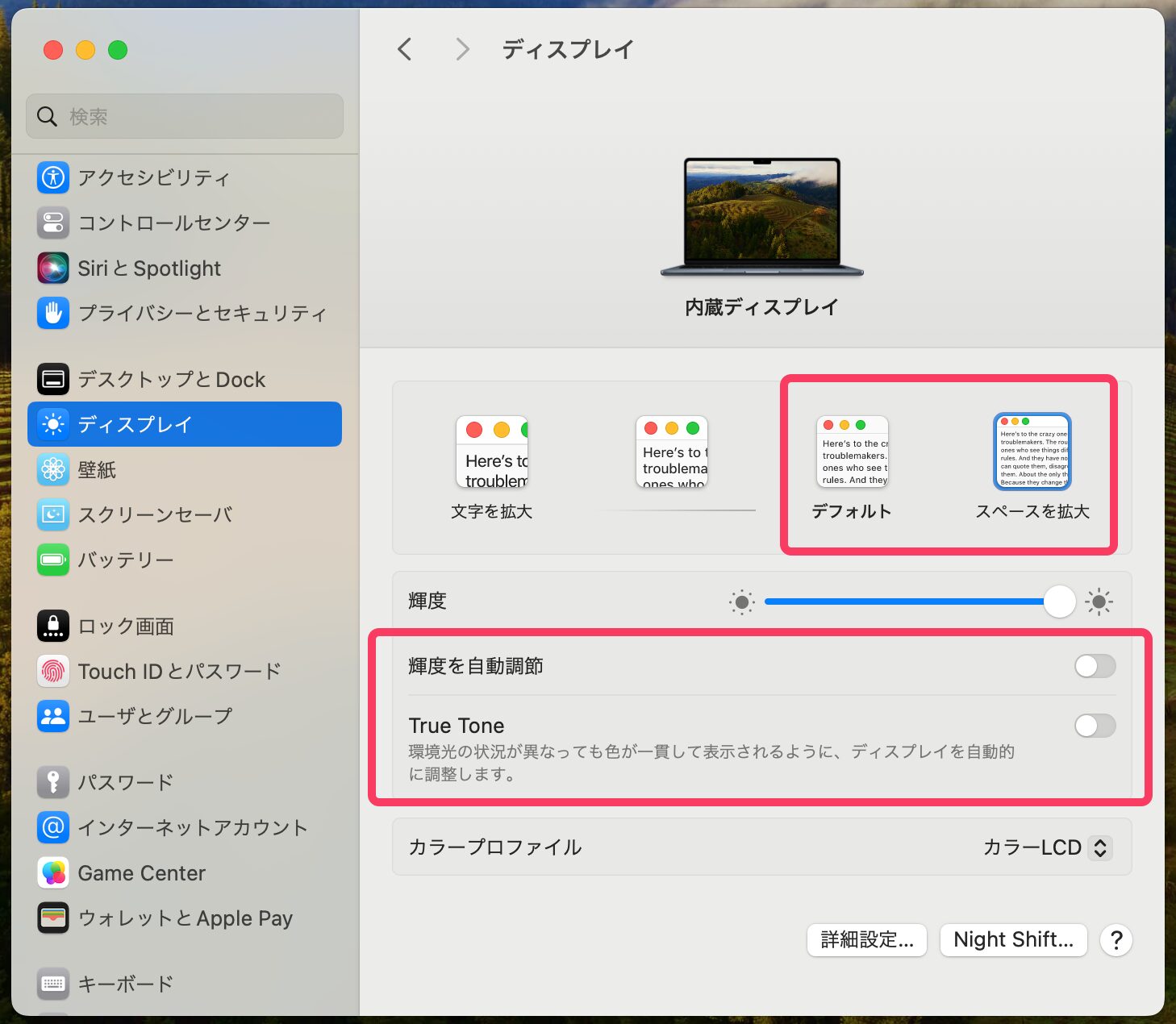This screenshot has height=1024, width=1176.
Task: Open Game Center icon in sidebar
Action: [x=53, y=872]
